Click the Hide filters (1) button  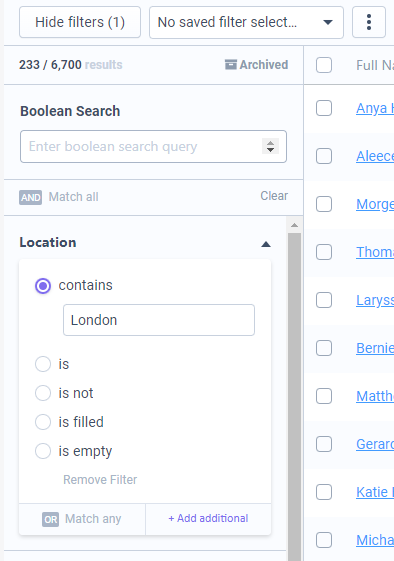(x=80, y=22)
